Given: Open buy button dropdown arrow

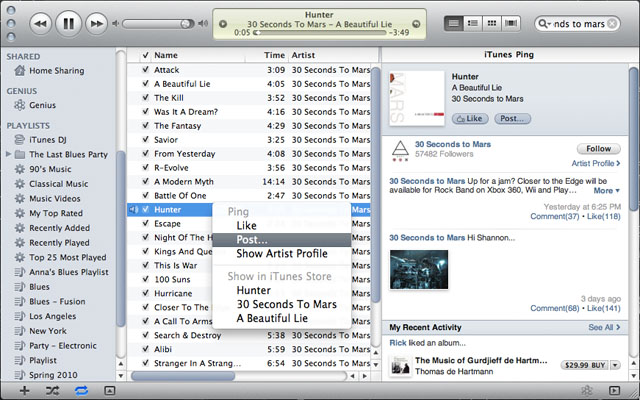Looking at the screenshot, I should click(615, 365).
